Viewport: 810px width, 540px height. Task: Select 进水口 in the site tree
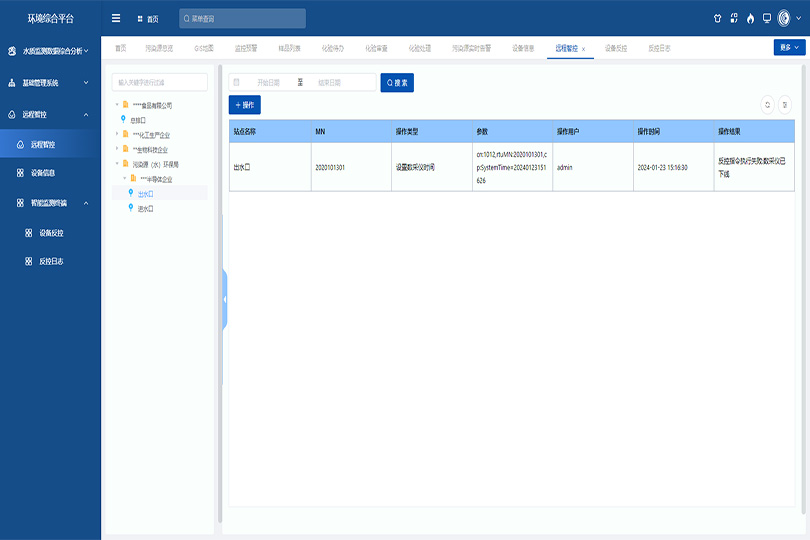[x=144, y=209]
